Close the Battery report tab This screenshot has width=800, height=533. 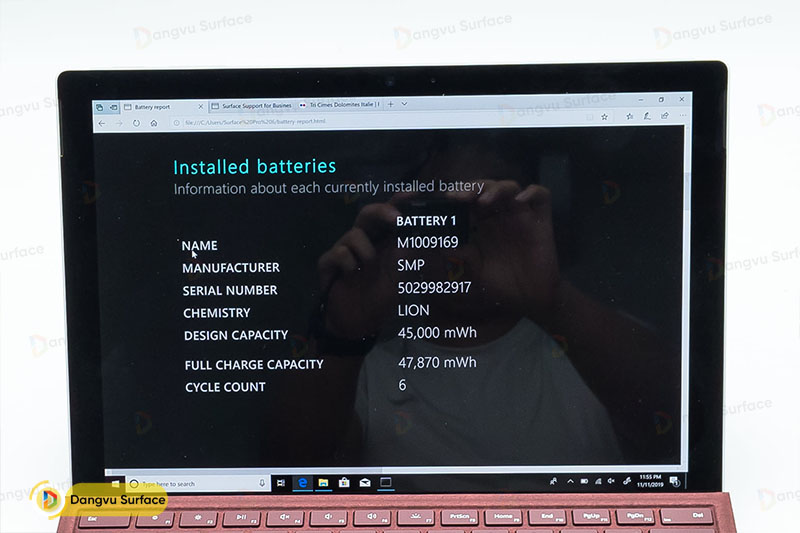[200, 105]
